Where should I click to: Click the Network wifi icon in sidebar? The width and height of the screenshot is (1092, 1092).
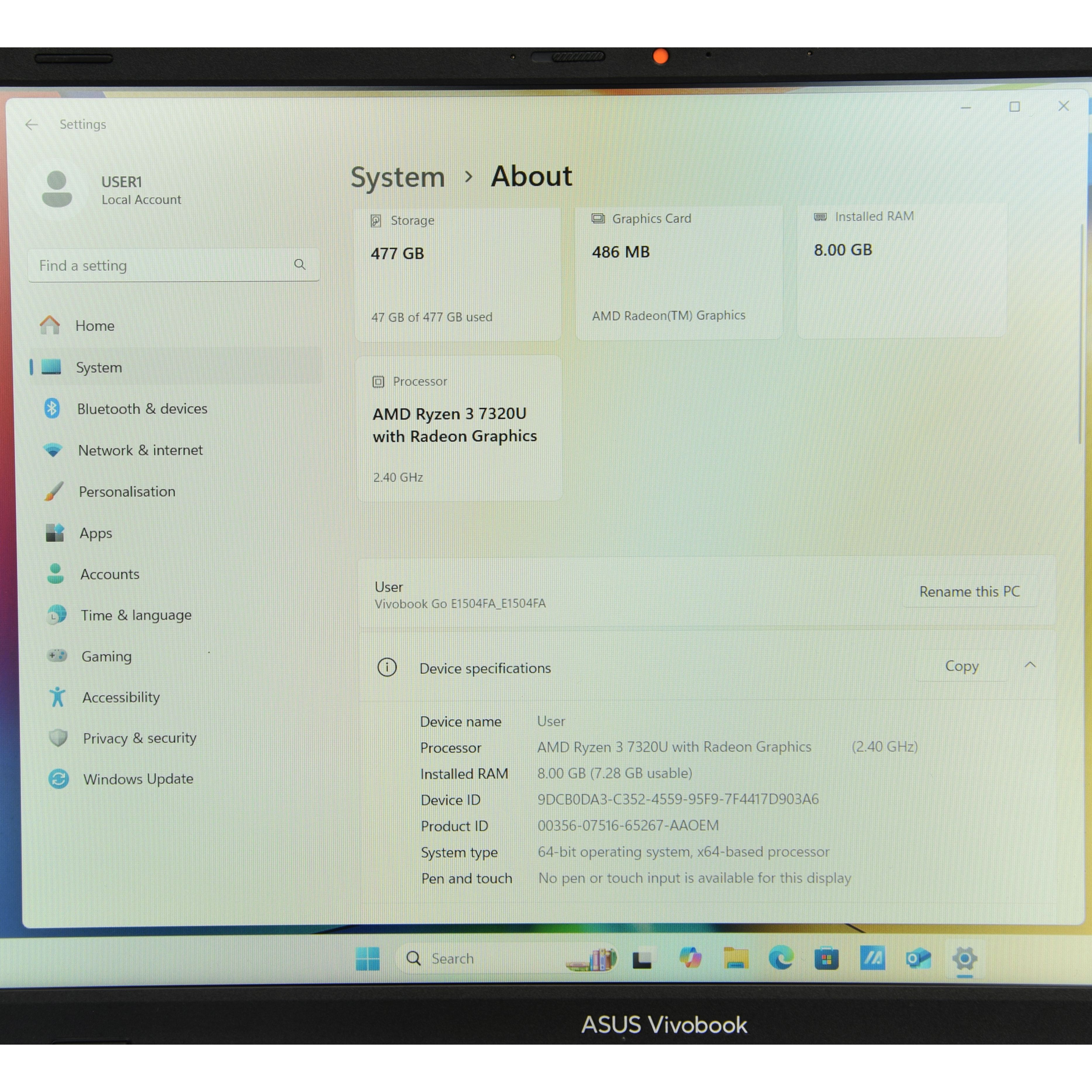coord(53,450)
